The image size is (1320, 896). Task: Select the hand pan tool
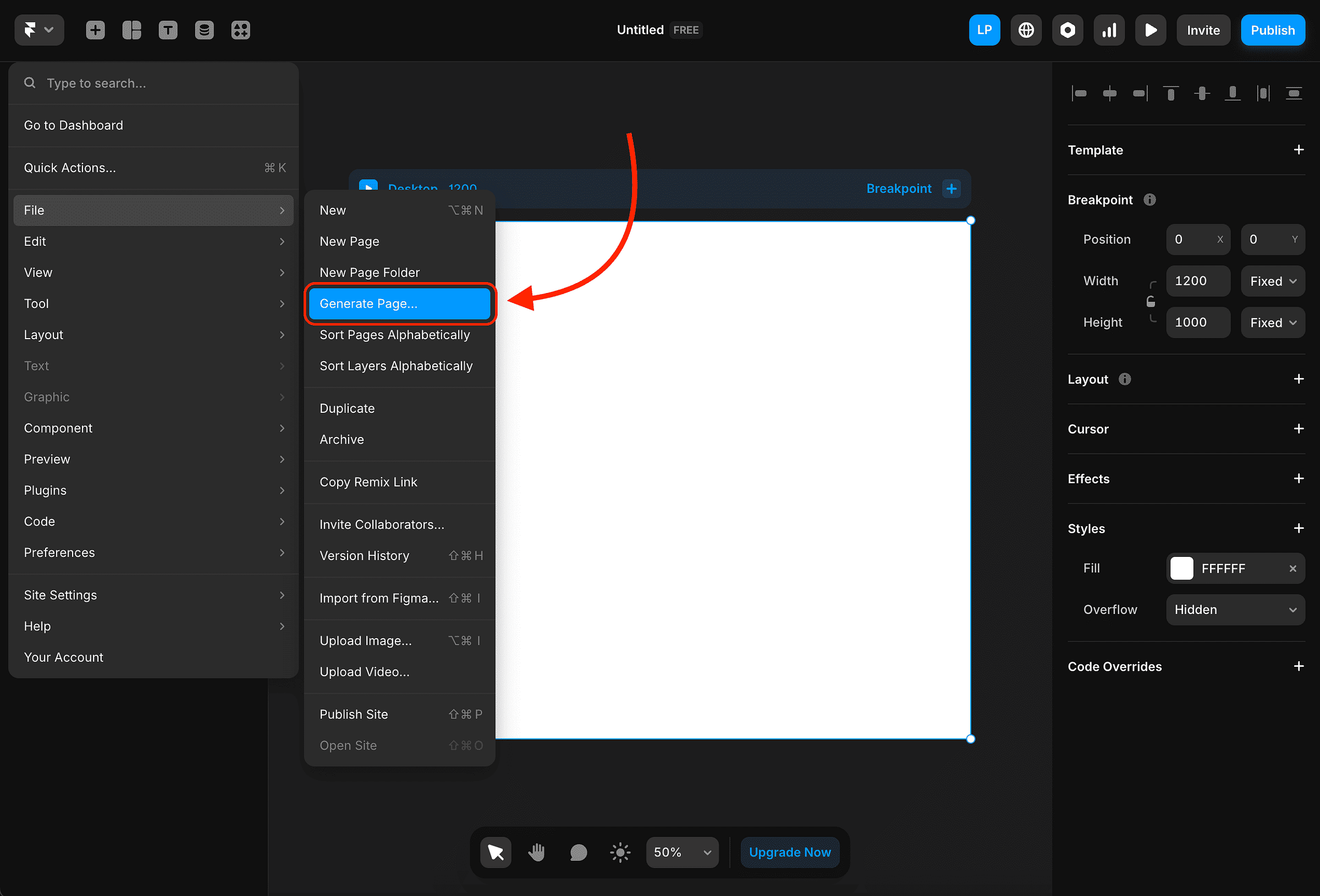click(x=537, y=852)
